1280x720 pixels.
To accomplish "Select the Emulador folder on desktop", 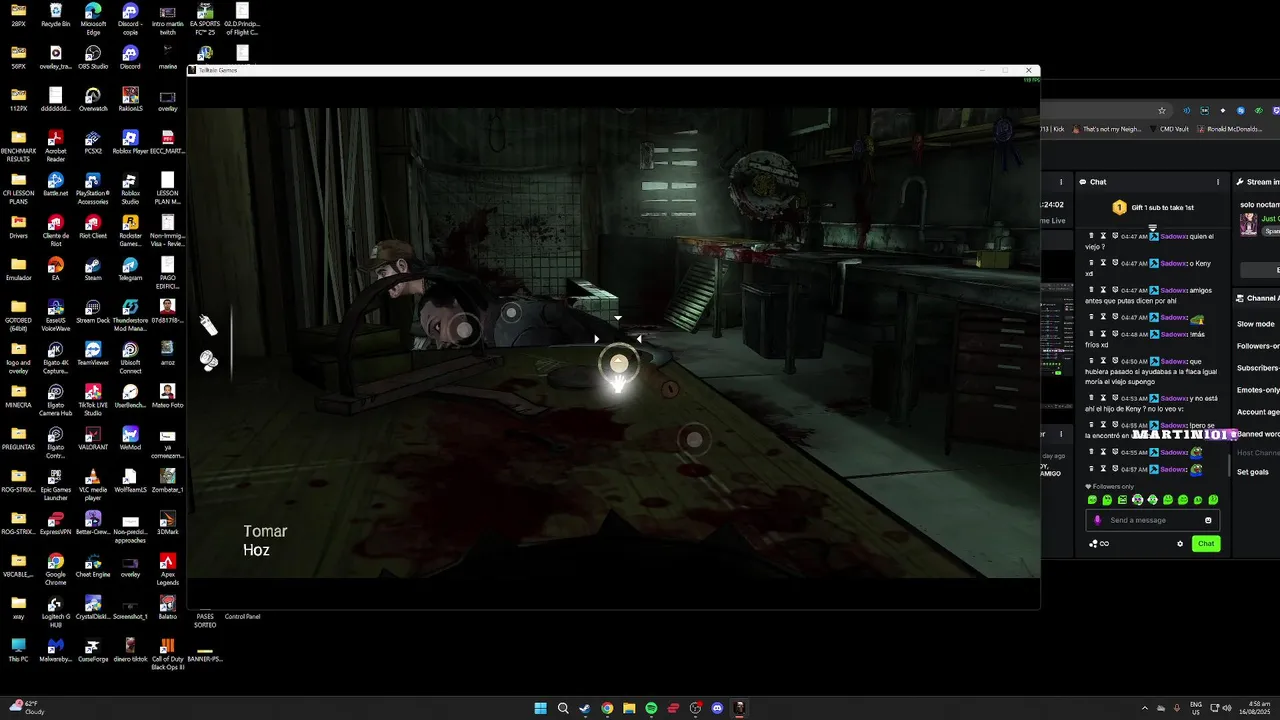I will click(x=19, y=269).
